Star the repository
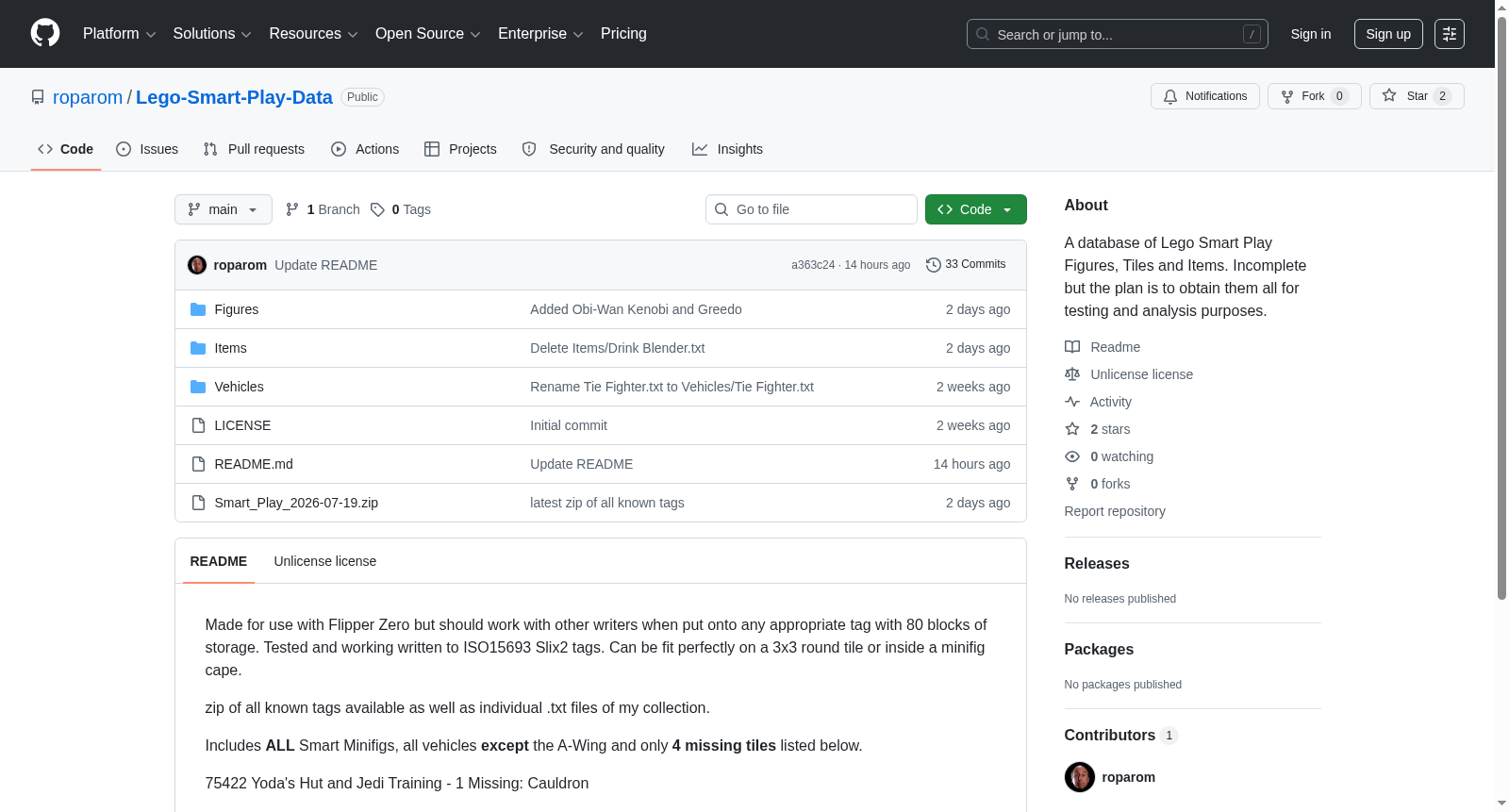The width and height of the screenshot is (1509, 812). (1417, 96)
